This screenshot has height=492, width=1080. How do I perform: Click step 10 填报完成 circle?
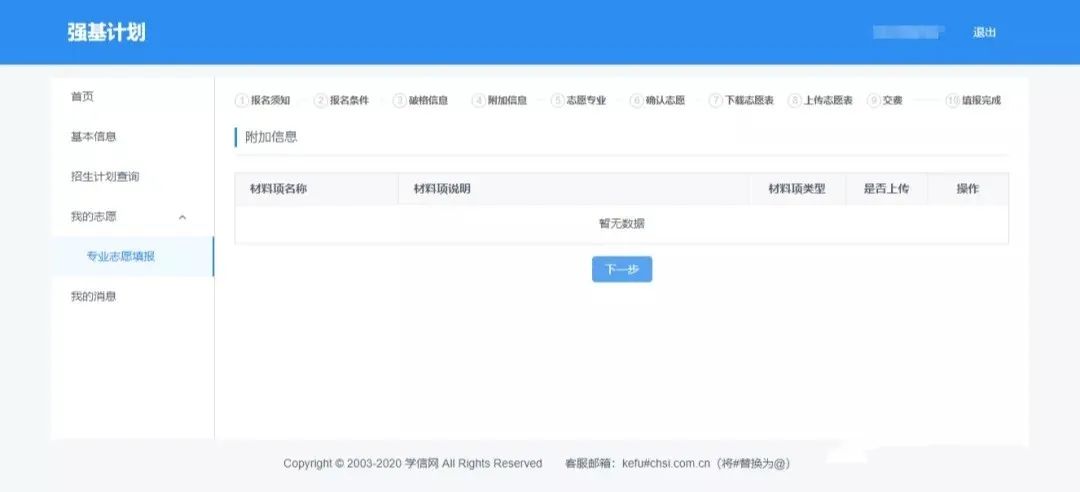[x=952, y=100]
